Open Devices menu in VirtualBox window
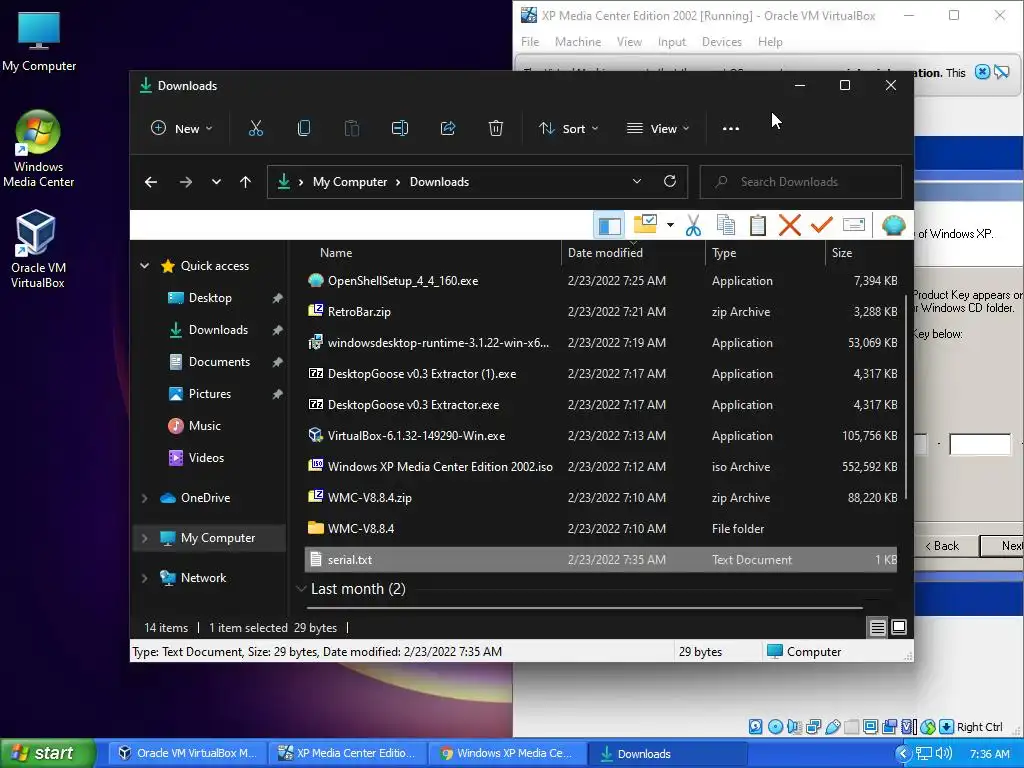 point(722,42)
